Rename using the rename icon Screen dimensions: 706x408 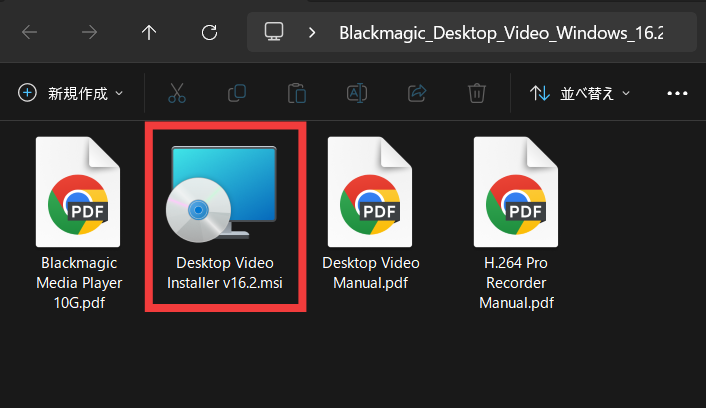[x=357, y=93]
